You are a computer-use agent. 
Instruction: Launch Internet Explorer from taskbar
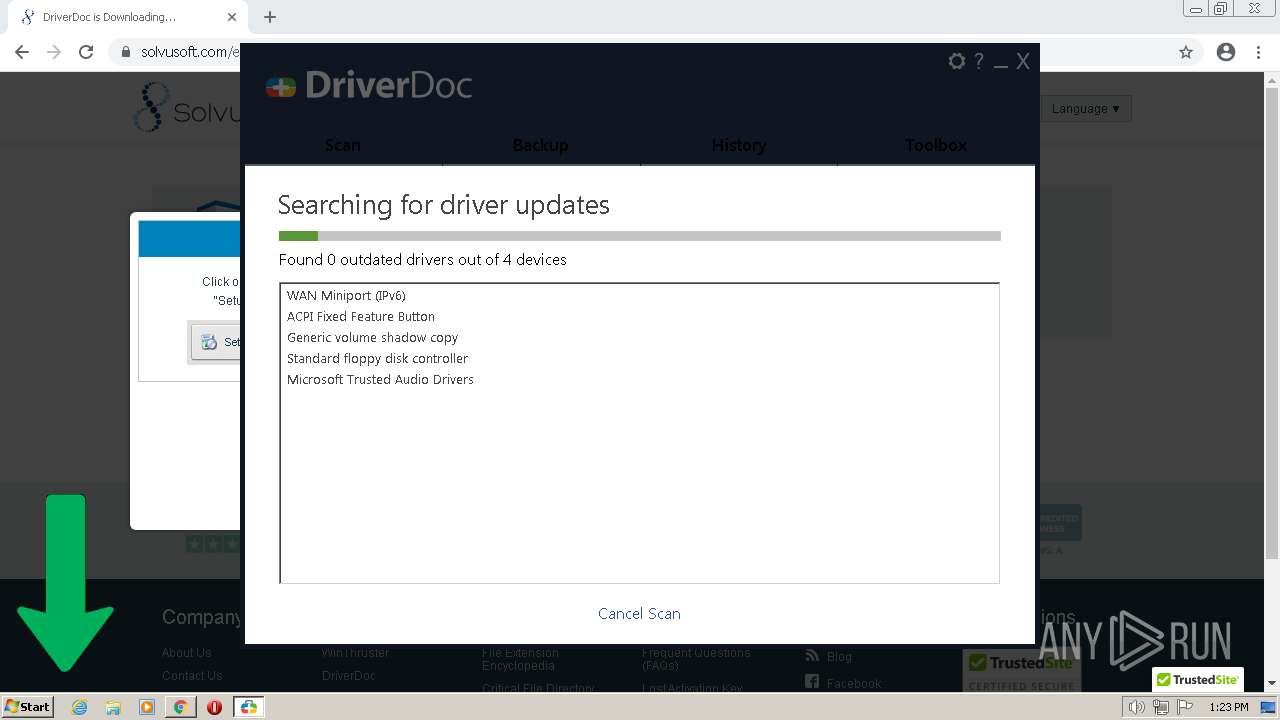[x=79, y=707]
